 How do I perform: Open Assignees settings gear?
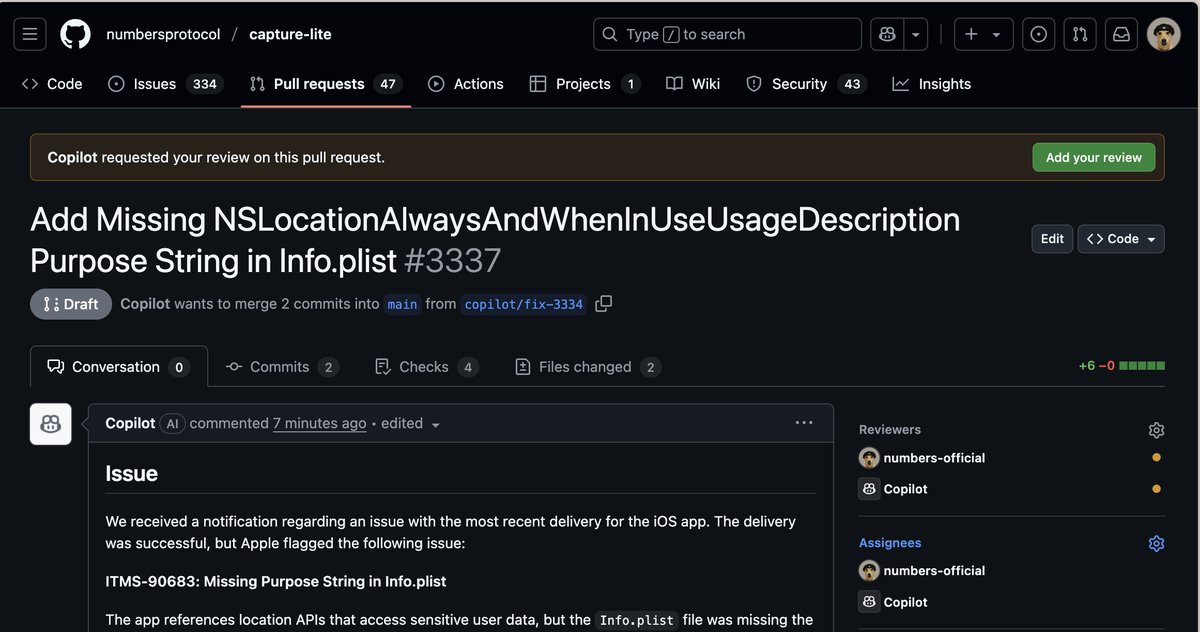pos(1156,542)
